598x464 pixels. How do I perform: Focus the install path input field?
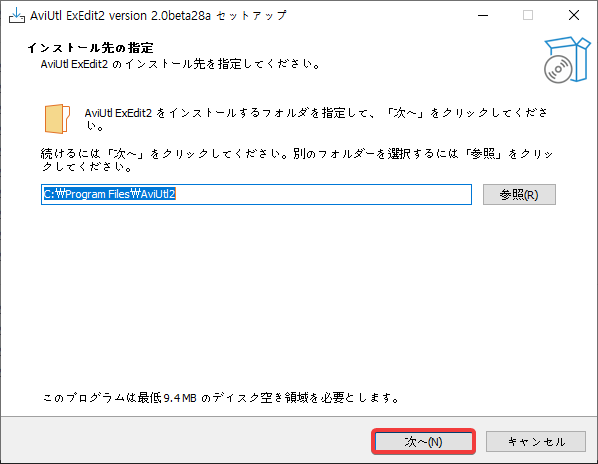(x=256, y=194)
